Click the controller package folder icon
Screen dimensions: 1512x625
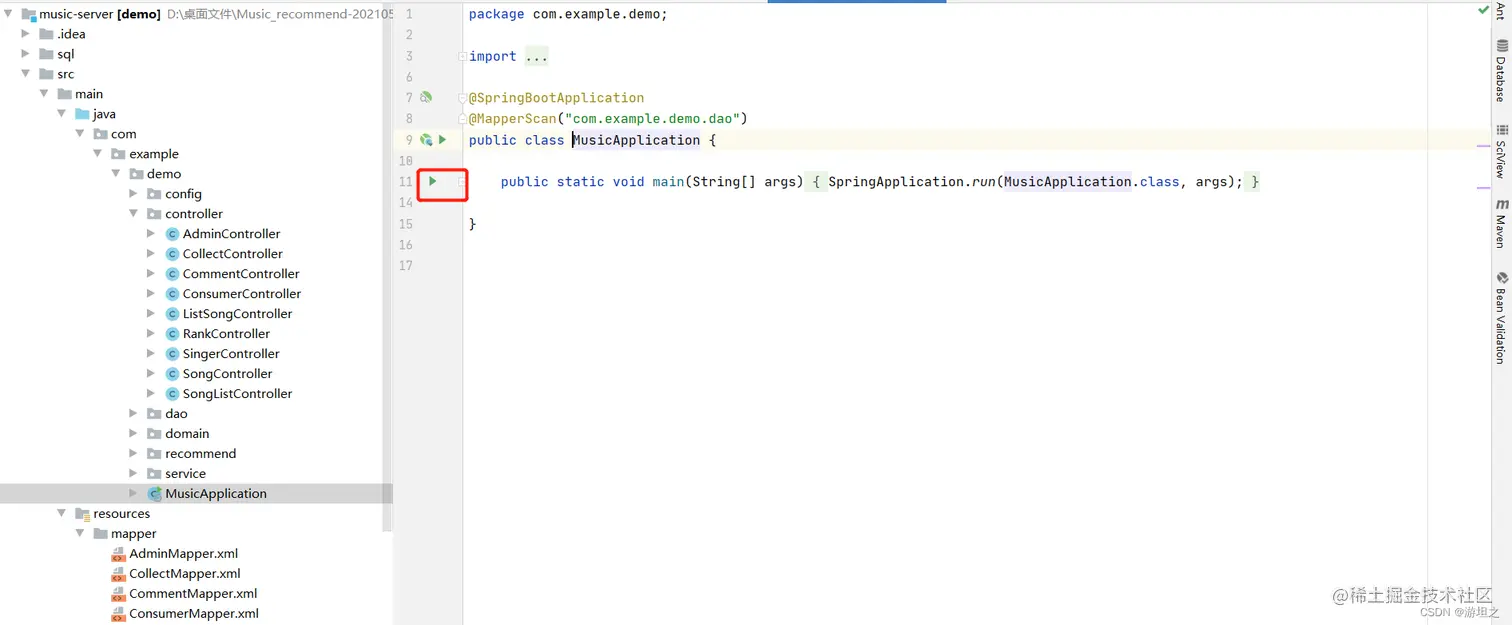(x=154, y=214)
